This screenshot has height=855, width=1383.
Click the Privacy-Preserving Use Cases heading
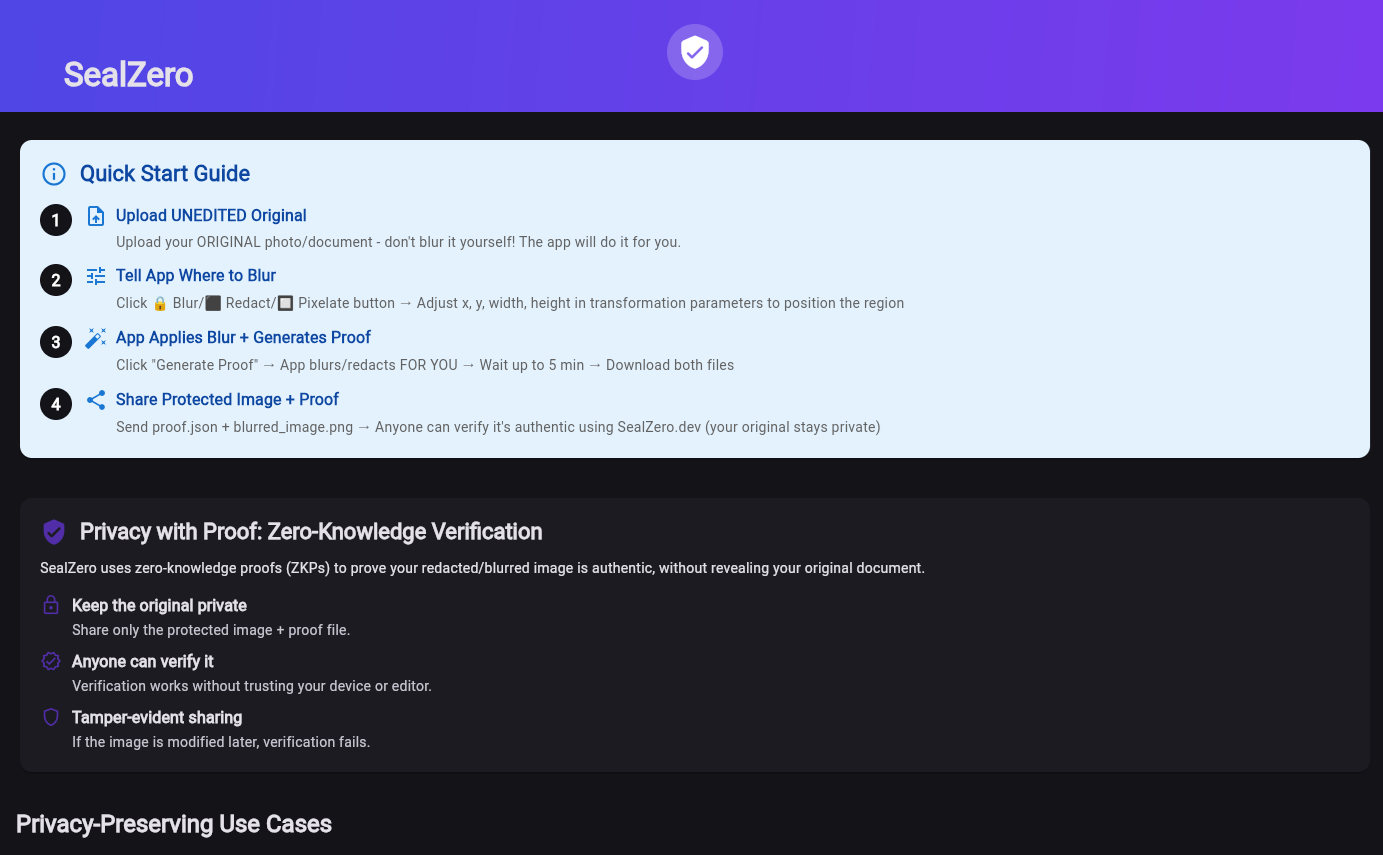173,824
